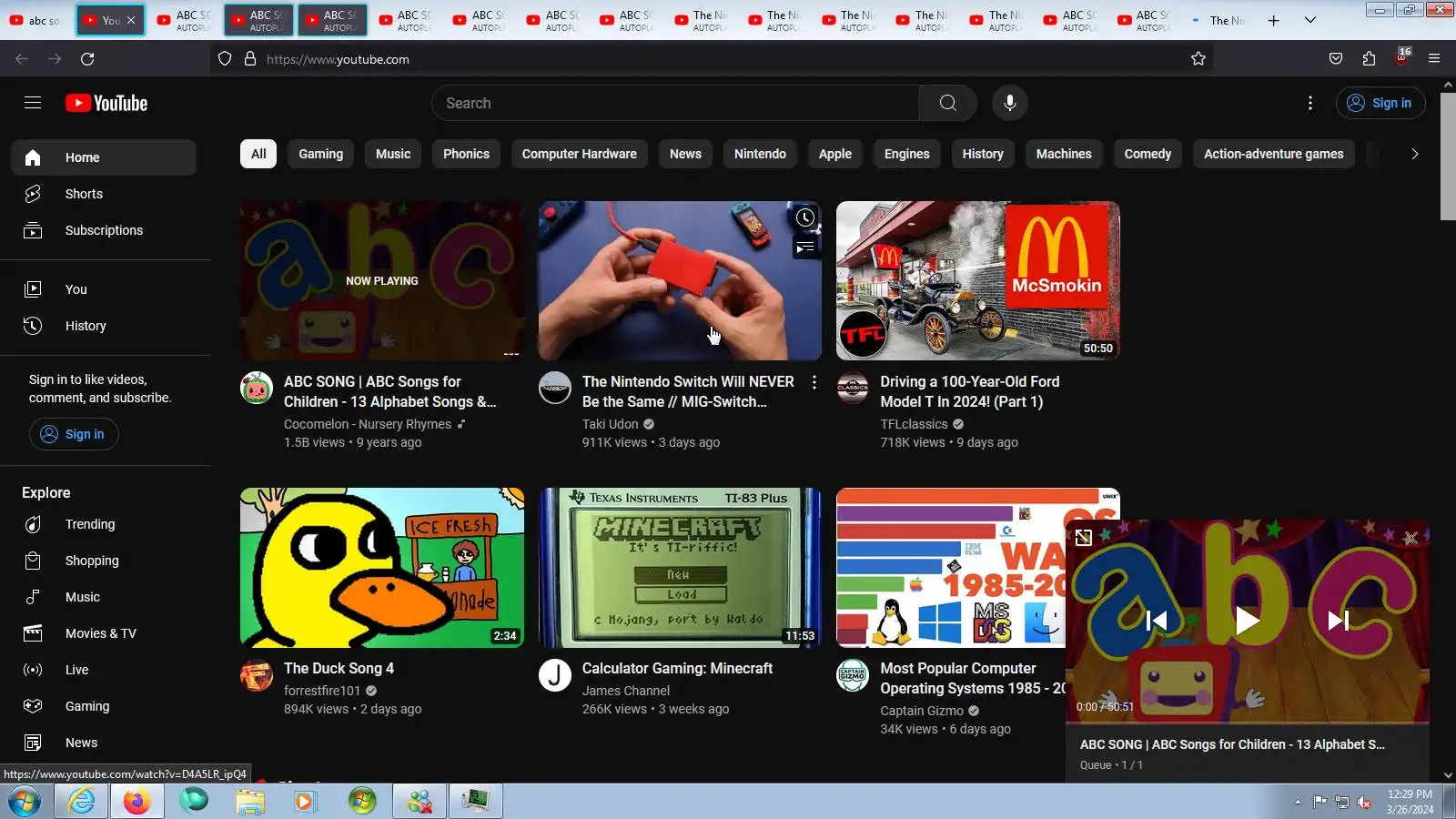Close the active YouTube browser tab
Viewport: 1456px width, 819px height.
131,20
